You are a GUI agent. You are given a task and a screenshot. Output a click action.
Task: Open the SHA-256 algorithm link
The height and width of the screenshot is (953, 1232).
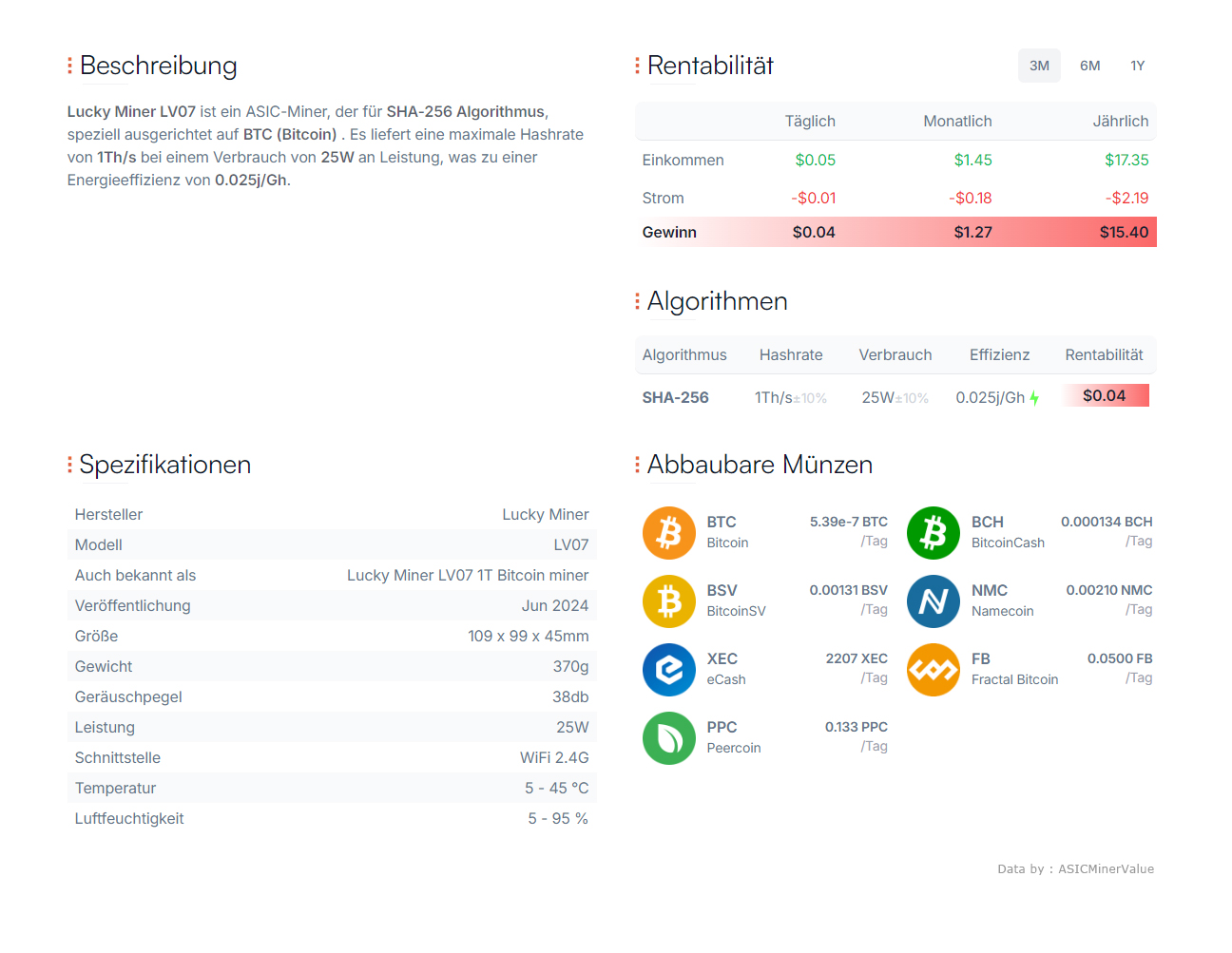click(675, 397)
